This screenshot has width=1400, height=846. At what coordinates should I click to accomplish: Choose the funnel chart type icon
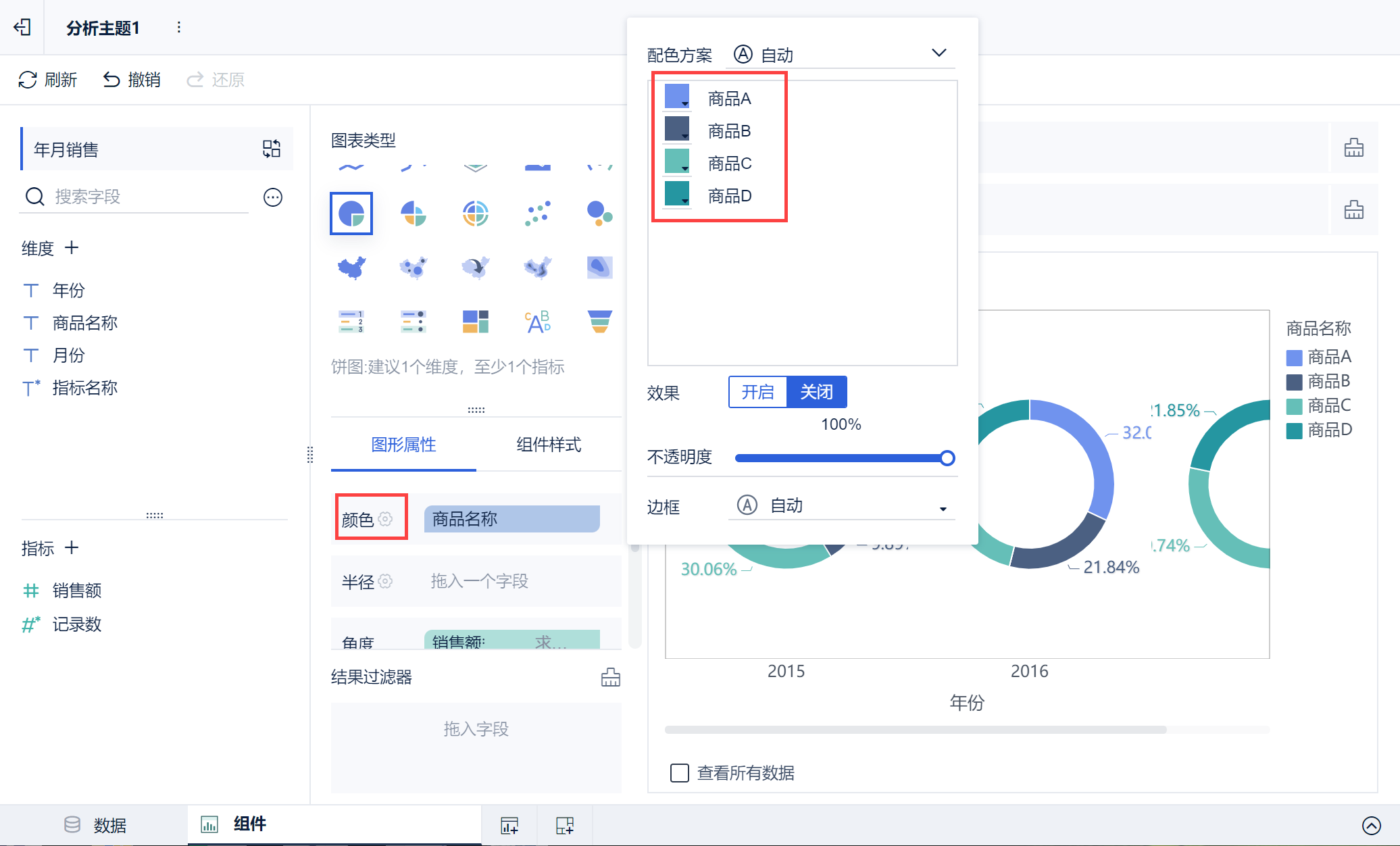[x=599, y=322]
